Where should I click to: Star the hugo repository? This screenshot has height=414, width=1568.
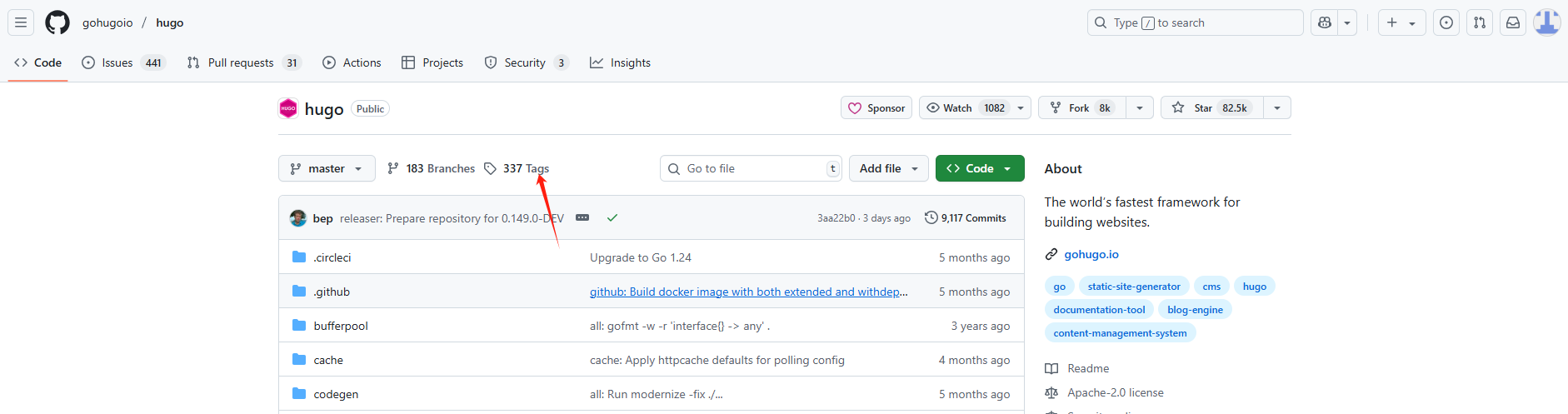pyautogui.click(x=1212, y=107)
